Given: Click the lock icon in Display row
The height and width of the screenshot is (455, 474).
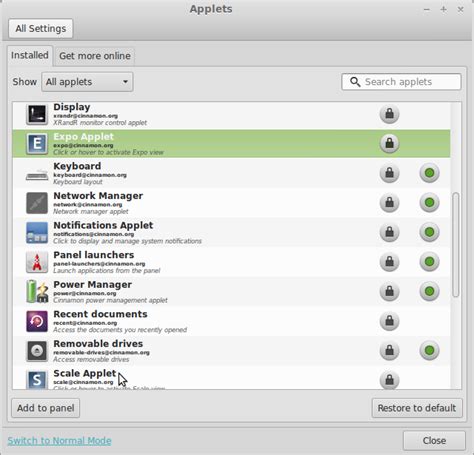Looking at the screenshot, I should click(x=389, y=114).
